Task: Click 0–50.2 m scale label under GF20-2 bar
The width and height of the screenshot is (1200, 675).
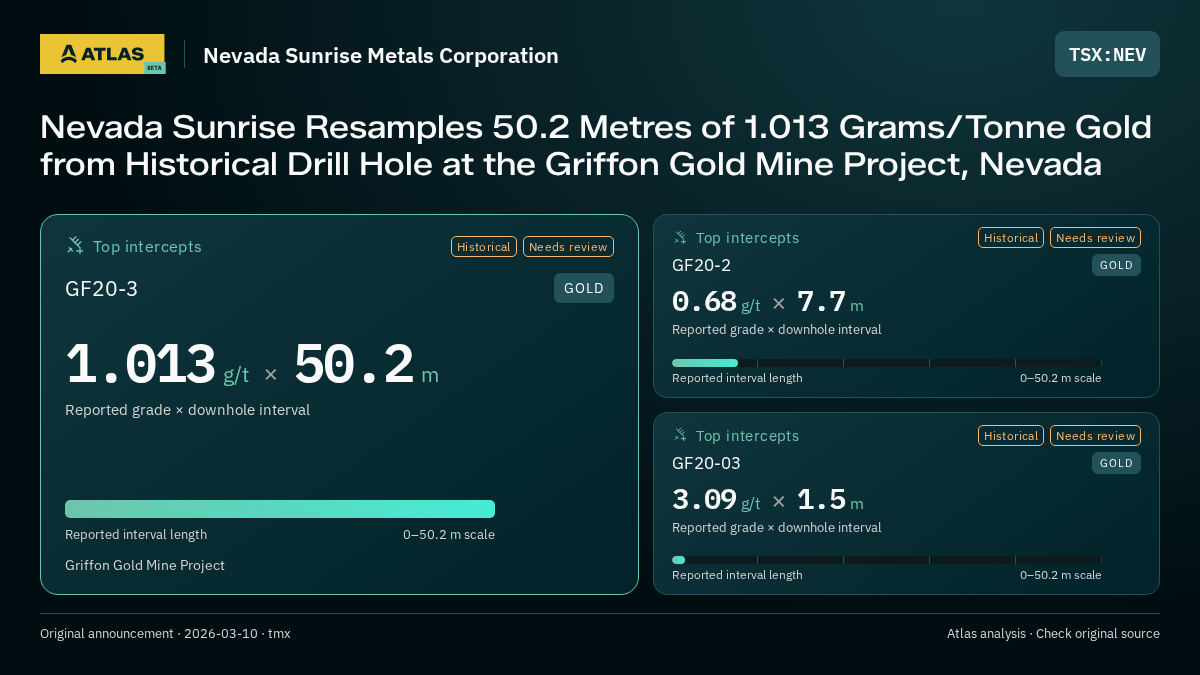Action: click(x=1061, y=378)
